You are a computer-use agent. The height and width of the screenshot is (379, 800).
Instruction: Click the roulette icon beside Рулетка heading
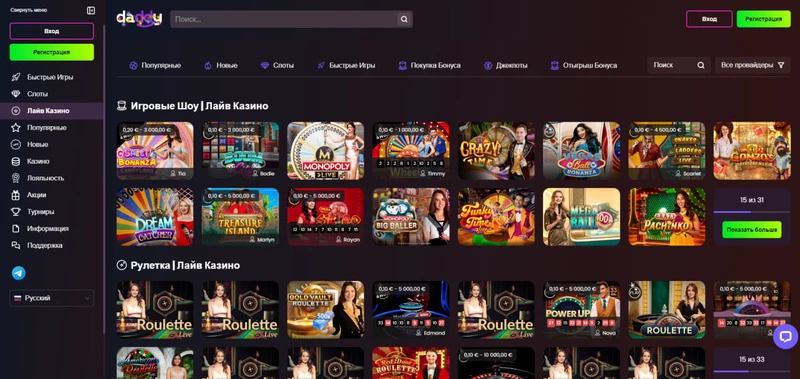pos(121,265)
